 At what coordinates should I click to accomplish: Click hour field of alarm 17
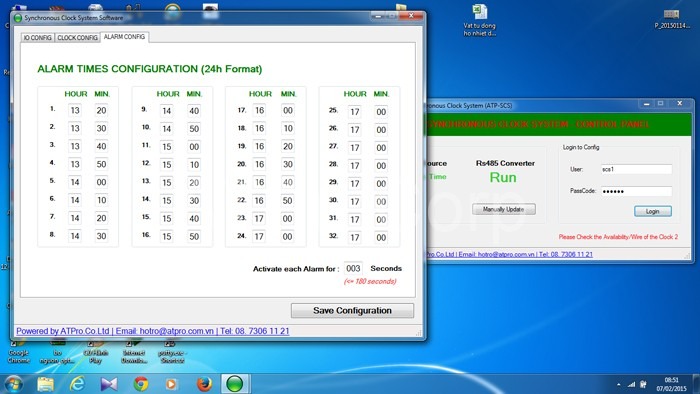point(259,111)
